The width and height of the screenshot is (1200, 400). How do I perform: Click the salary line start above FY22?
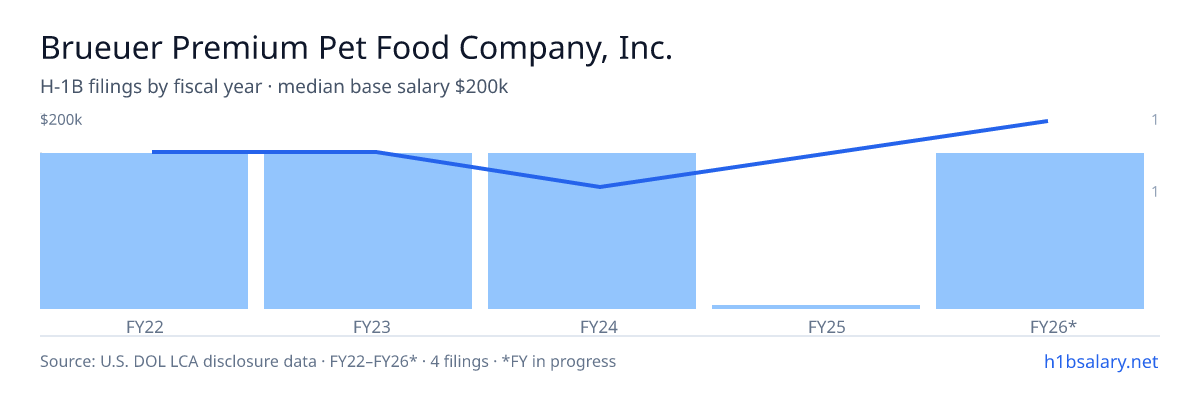pos(153,152)
